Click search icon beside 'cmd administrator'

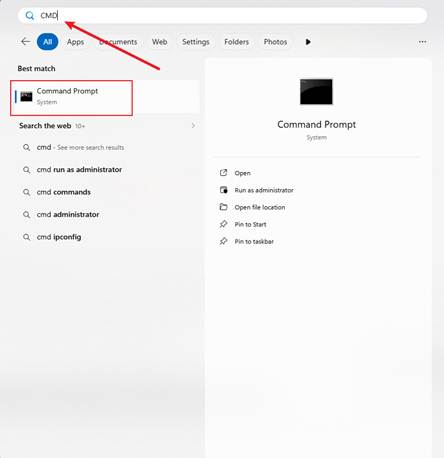(x=26, y=215)
